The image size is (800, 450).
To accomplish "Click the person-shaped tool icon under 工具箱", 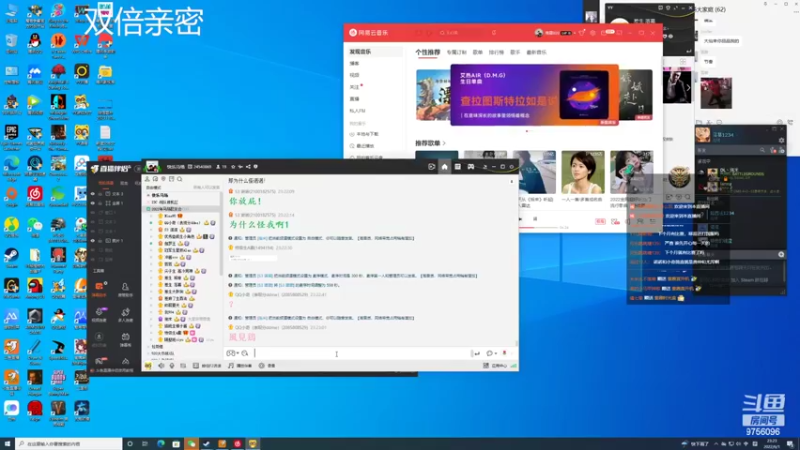I will pyautogui.click(x=125, y=289).
